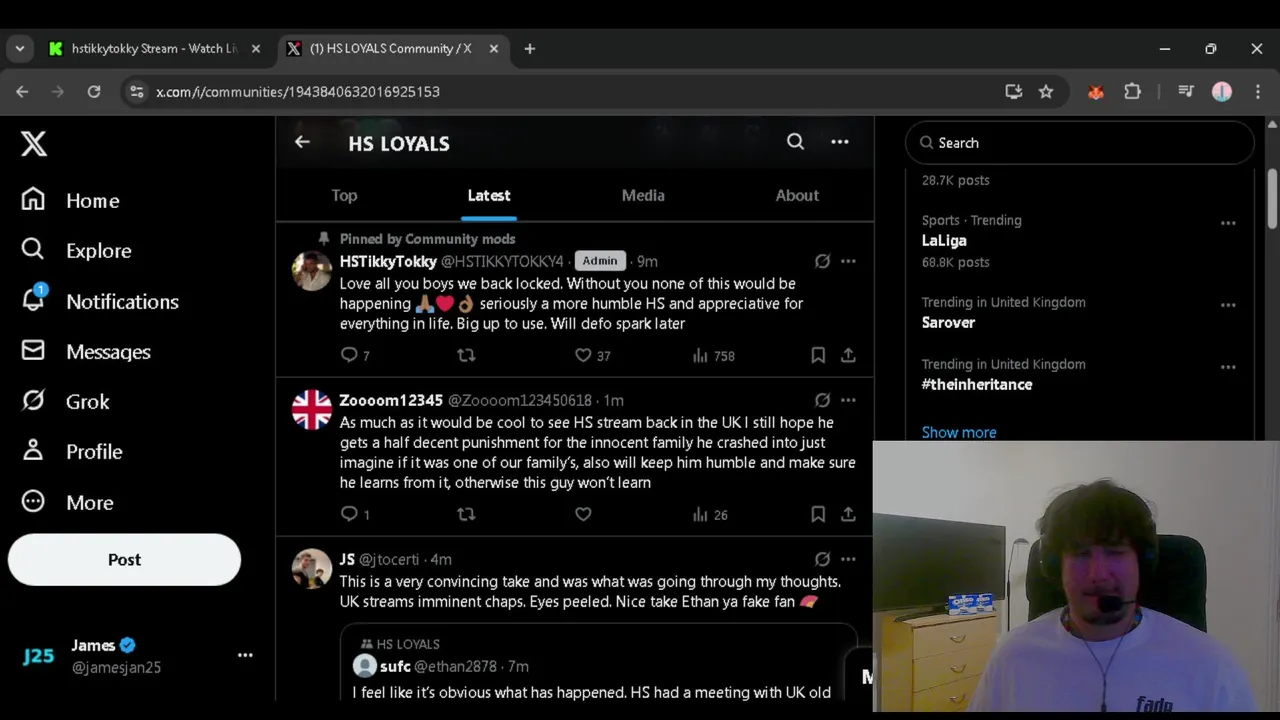The image size is (1280, 720).
Task: Open options for #theinheritance trend
Action: pos(1228,367)
